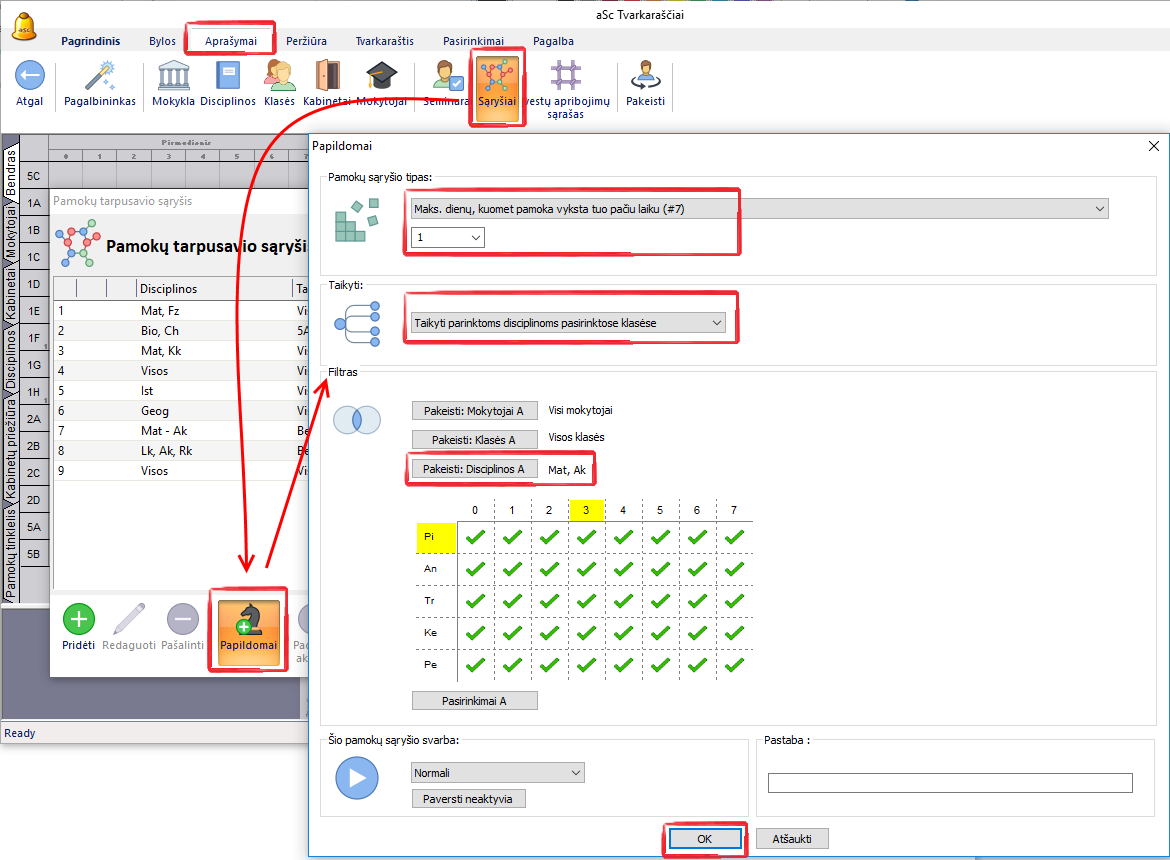
Task: Click the Atgal back arrow icon
Action: point(29,77)
